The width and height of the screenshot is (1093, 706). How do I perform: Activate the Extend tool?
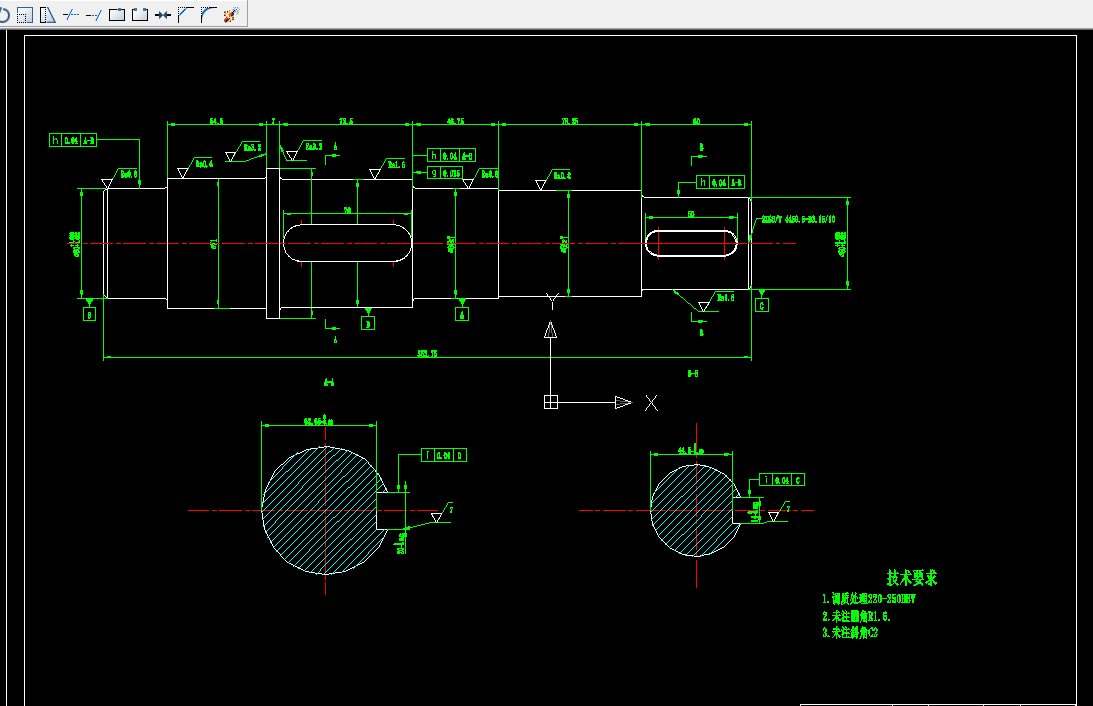click(93, 14)
